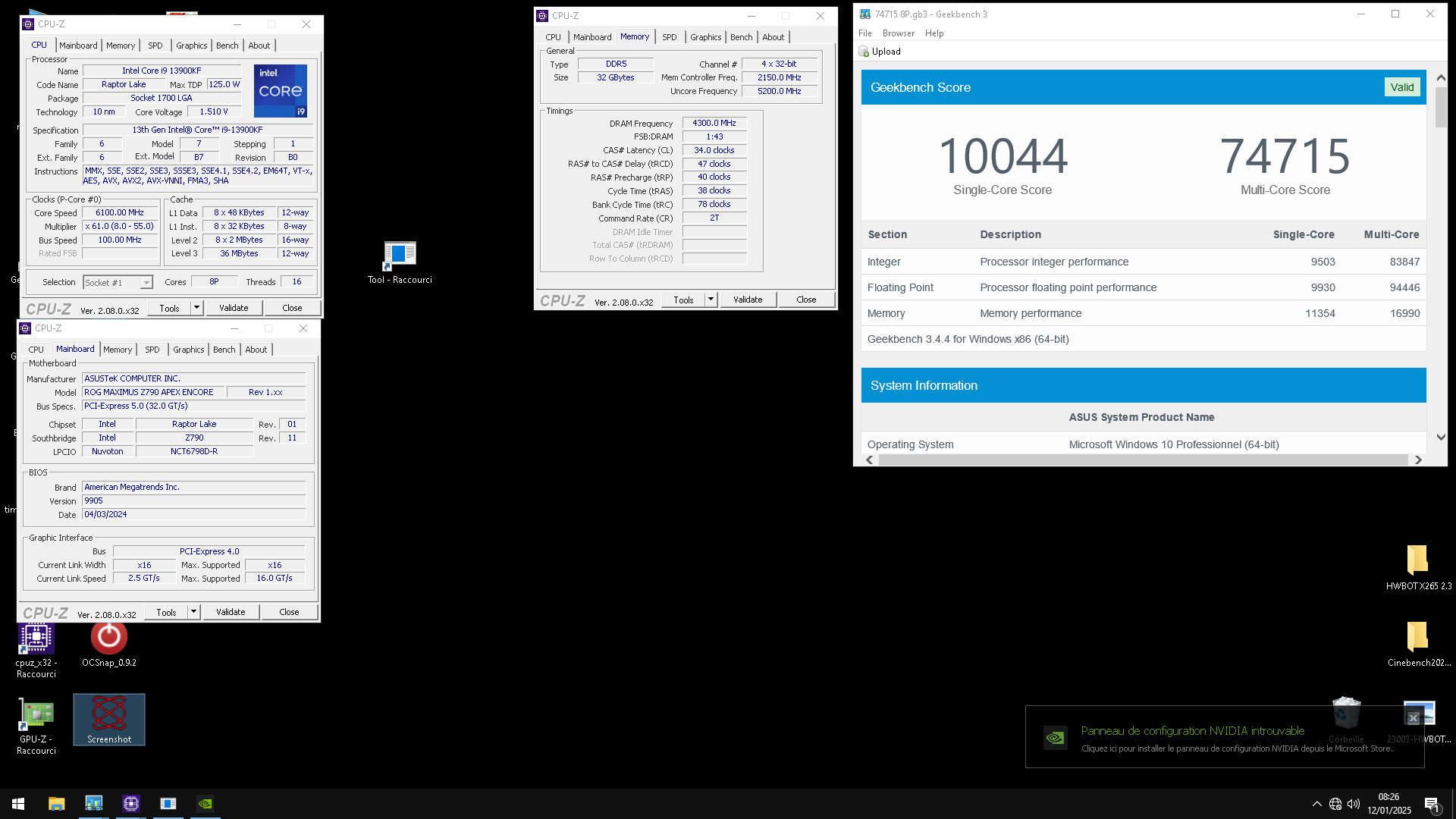Click ROG MAXIMUS Z790 APEX ENCORE model field
1456x819 pixels.
[154, 393]
